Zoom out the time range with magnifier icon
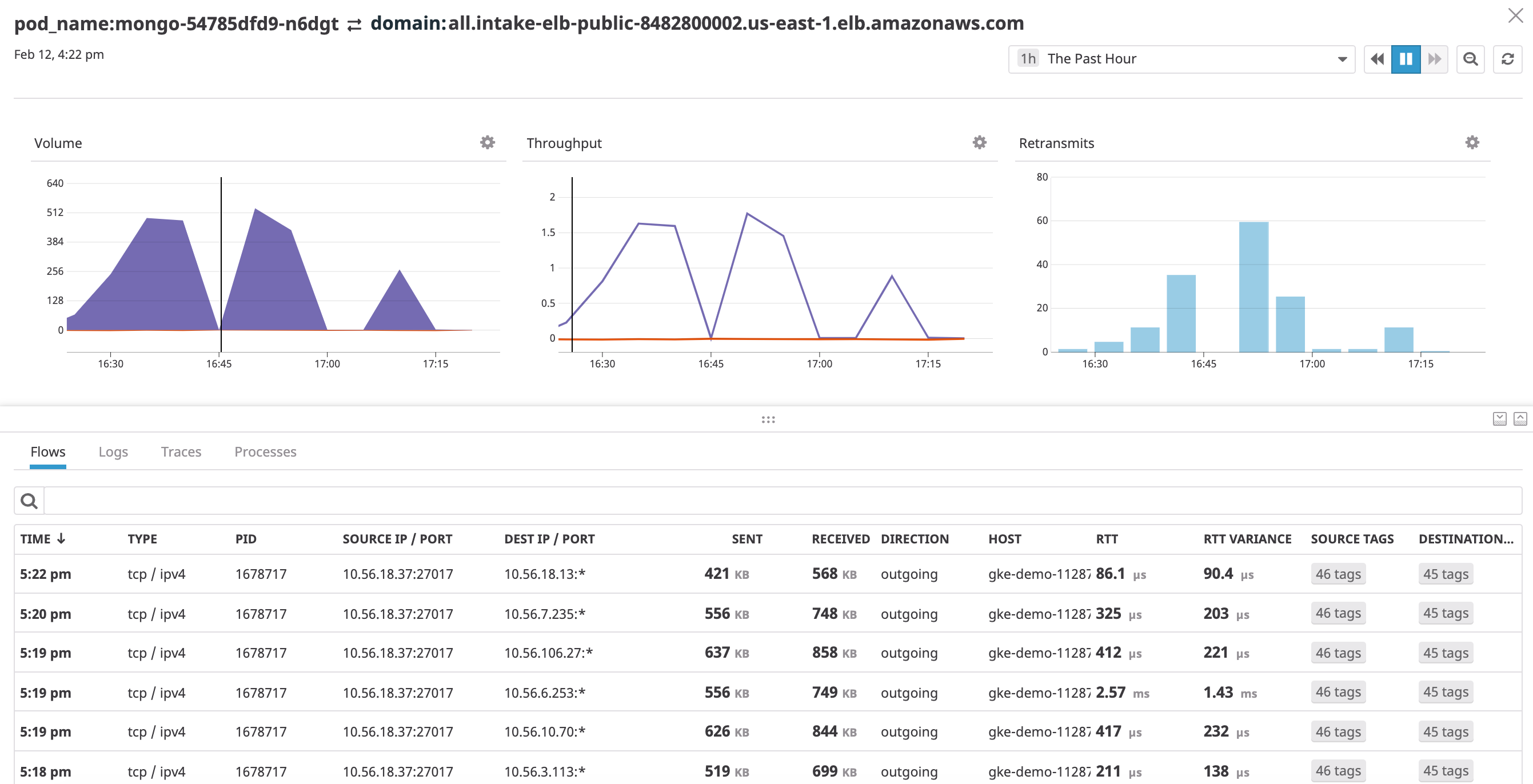The height and width of the screenshot is (784, 1533). (1471, 59)
